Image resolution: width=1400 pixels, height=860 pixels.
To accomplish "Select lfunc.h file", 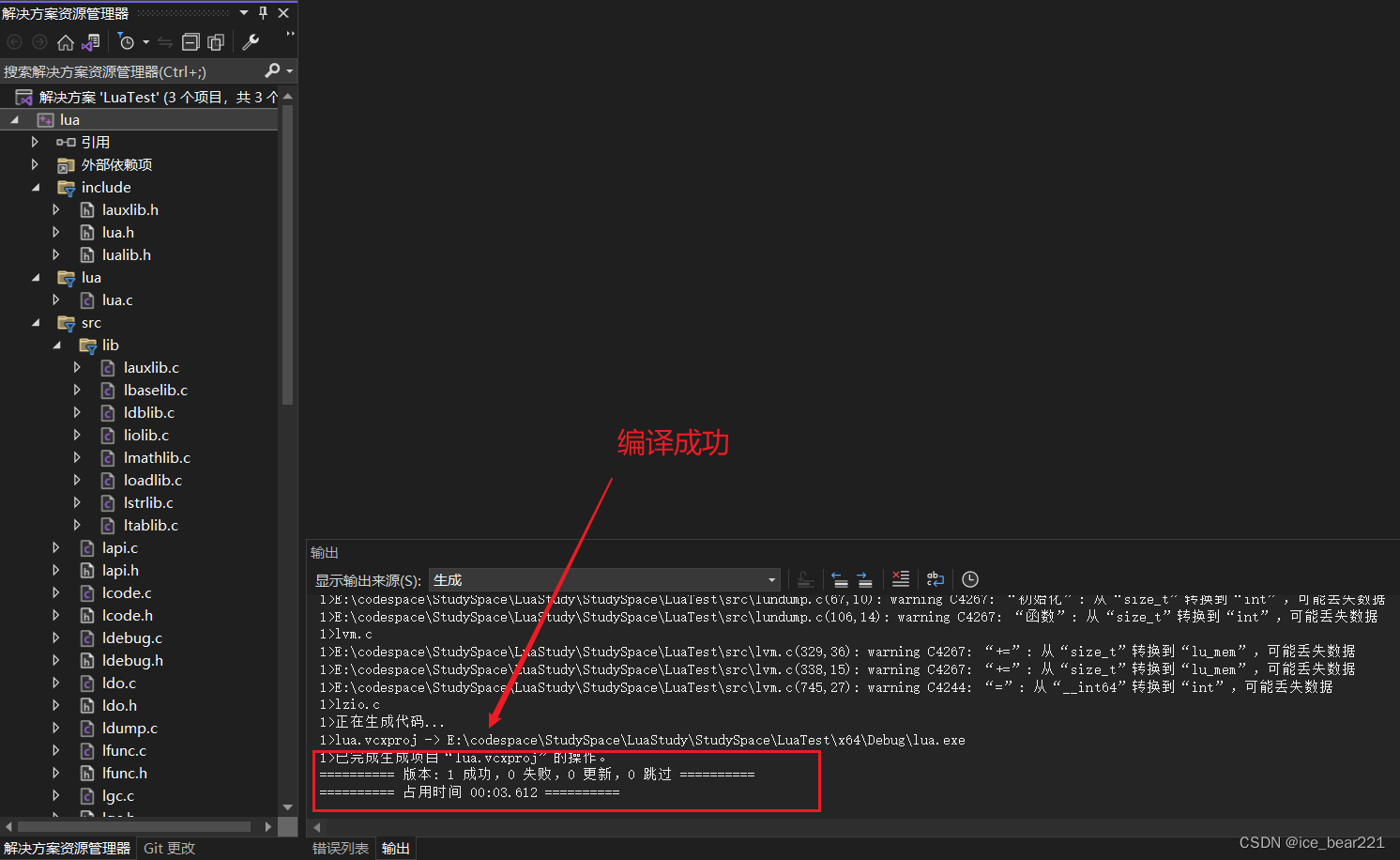I will (125, 774).
